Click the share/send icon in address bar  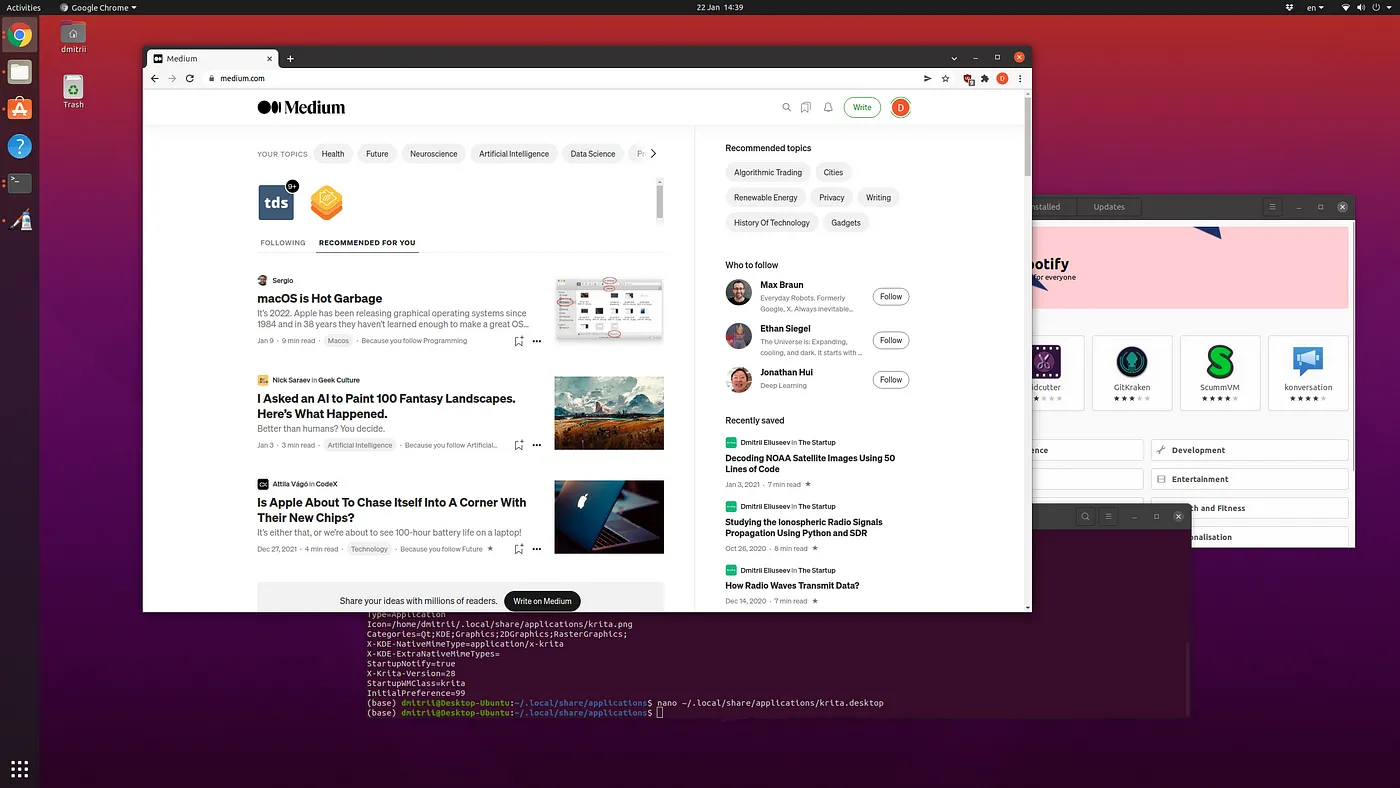[x=927, y=78]
